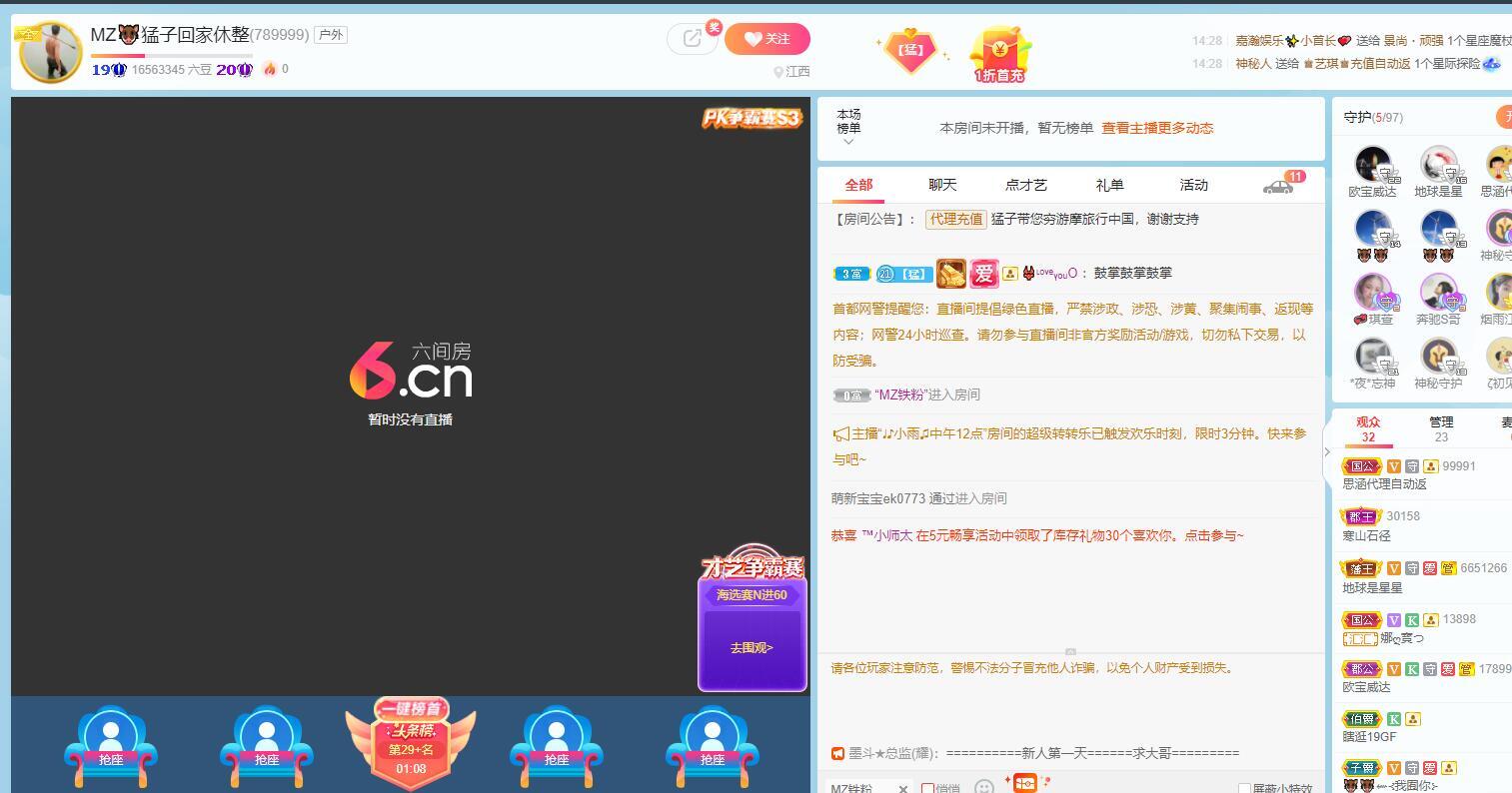The width and height of the screenshot is (1512, 793).
Task: Switch to the 全部 chat tab
Action: coord(858,185)
